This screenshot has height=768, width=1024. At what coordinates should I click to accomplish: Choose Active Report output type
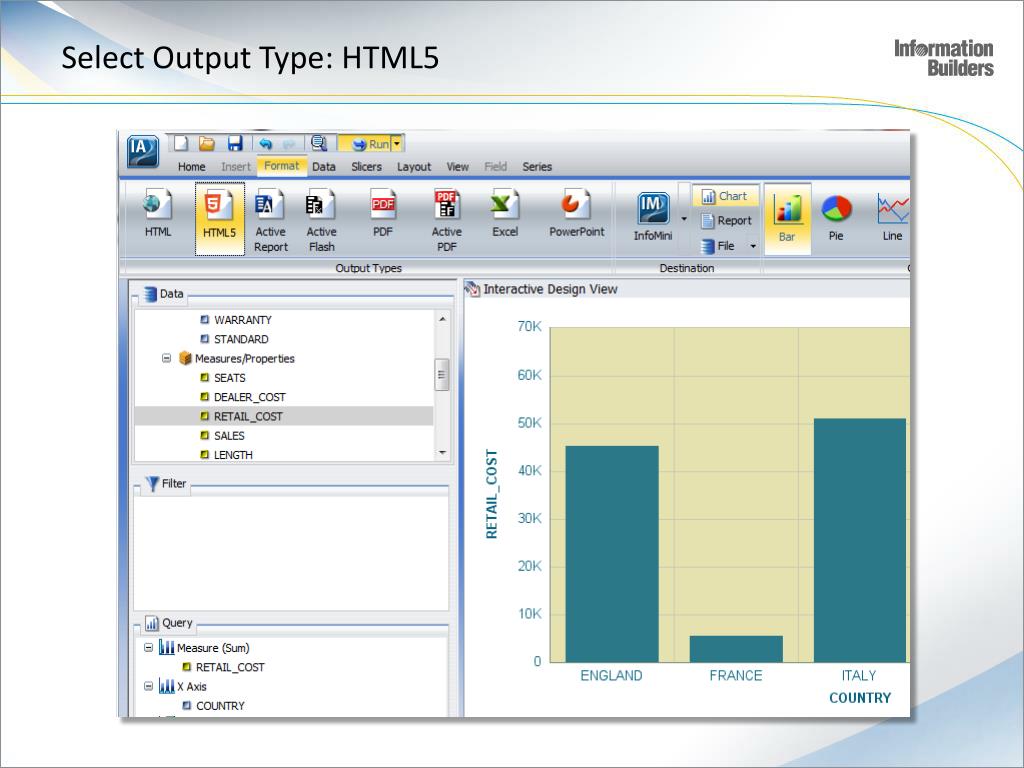pos(270,221)
